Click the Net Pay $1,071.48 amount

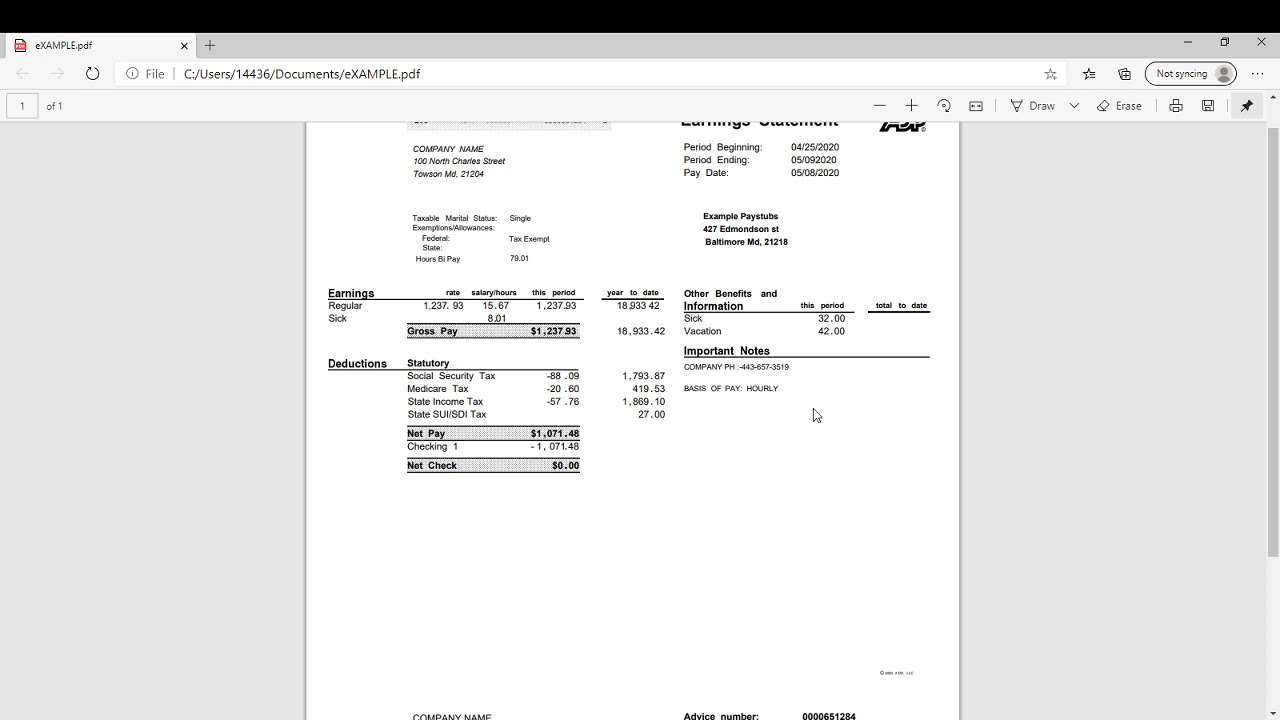[x=555, y=433]
